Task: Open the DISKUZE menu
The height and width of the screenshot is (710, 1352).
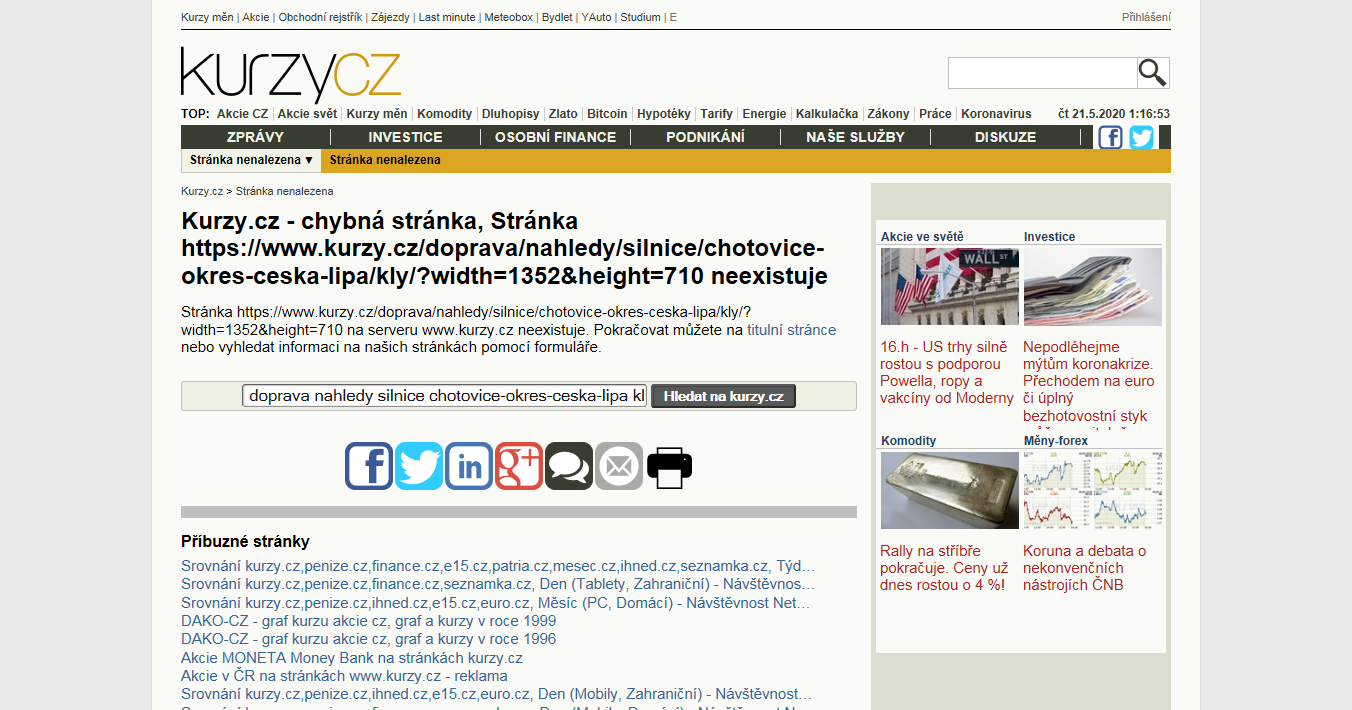Action: pyautogui.click(x=1005, y=137)
